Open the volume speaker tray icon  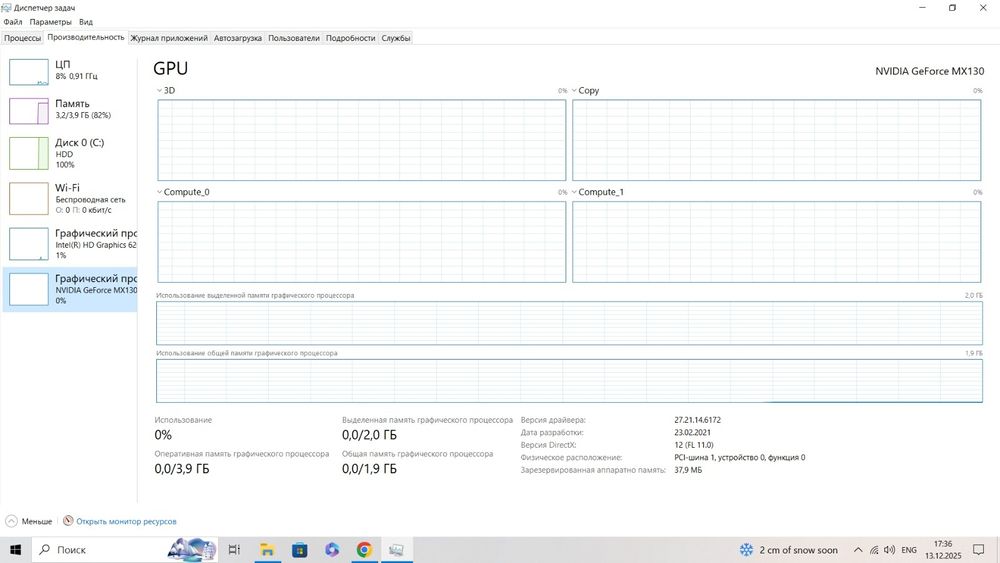(890, 550)
